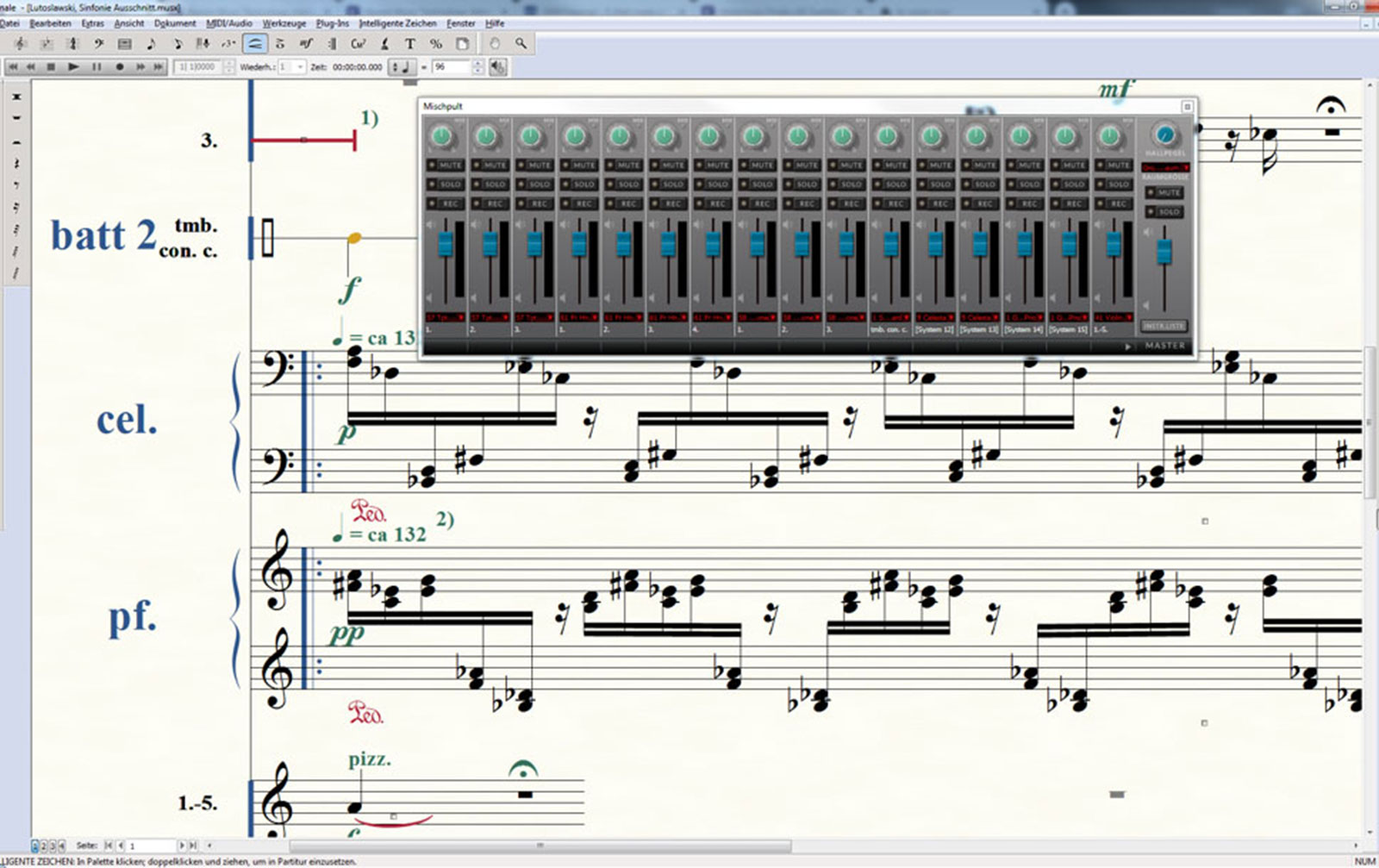
Task: Stop playback with the Stop button
Action: [51, 67]
